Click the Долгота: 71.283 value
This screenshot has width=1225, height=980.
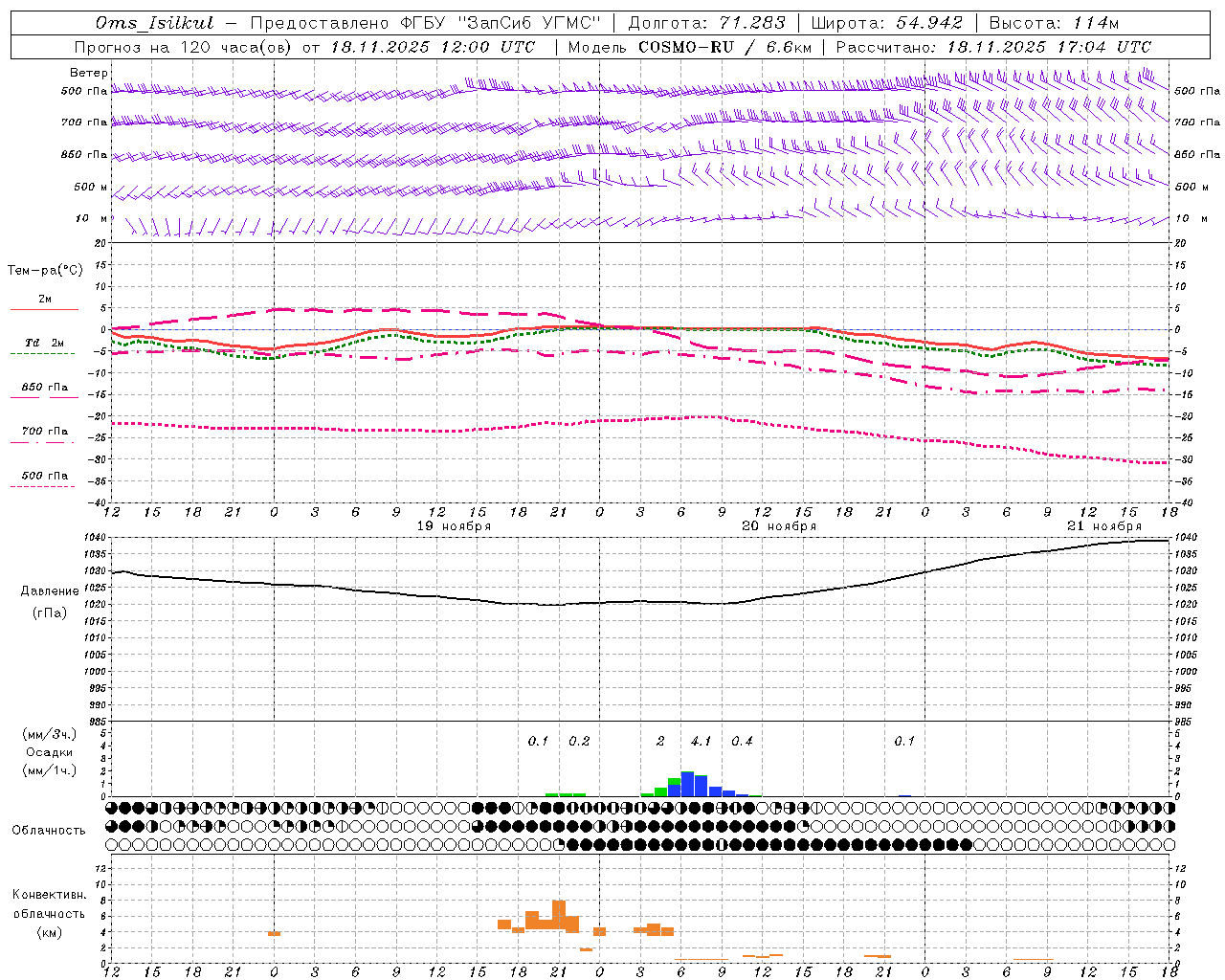706,23
